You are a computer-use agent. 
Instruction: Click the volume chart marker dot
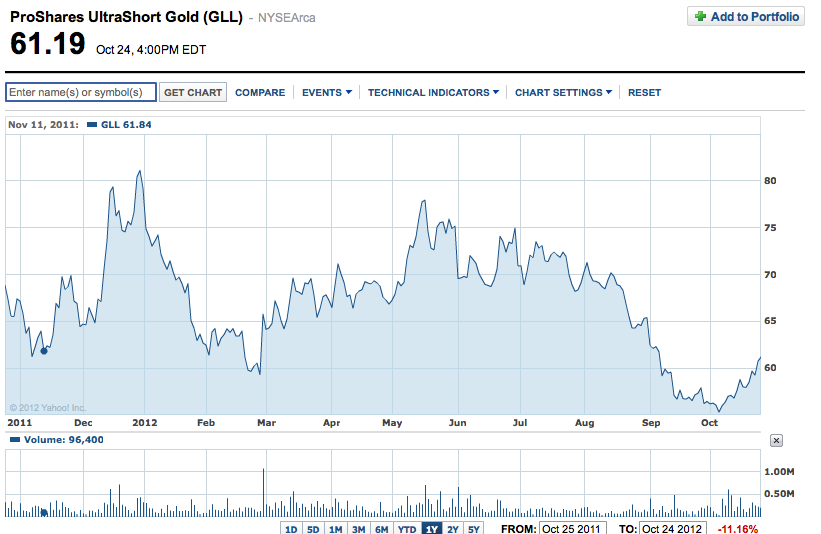(x=44, y=513)
